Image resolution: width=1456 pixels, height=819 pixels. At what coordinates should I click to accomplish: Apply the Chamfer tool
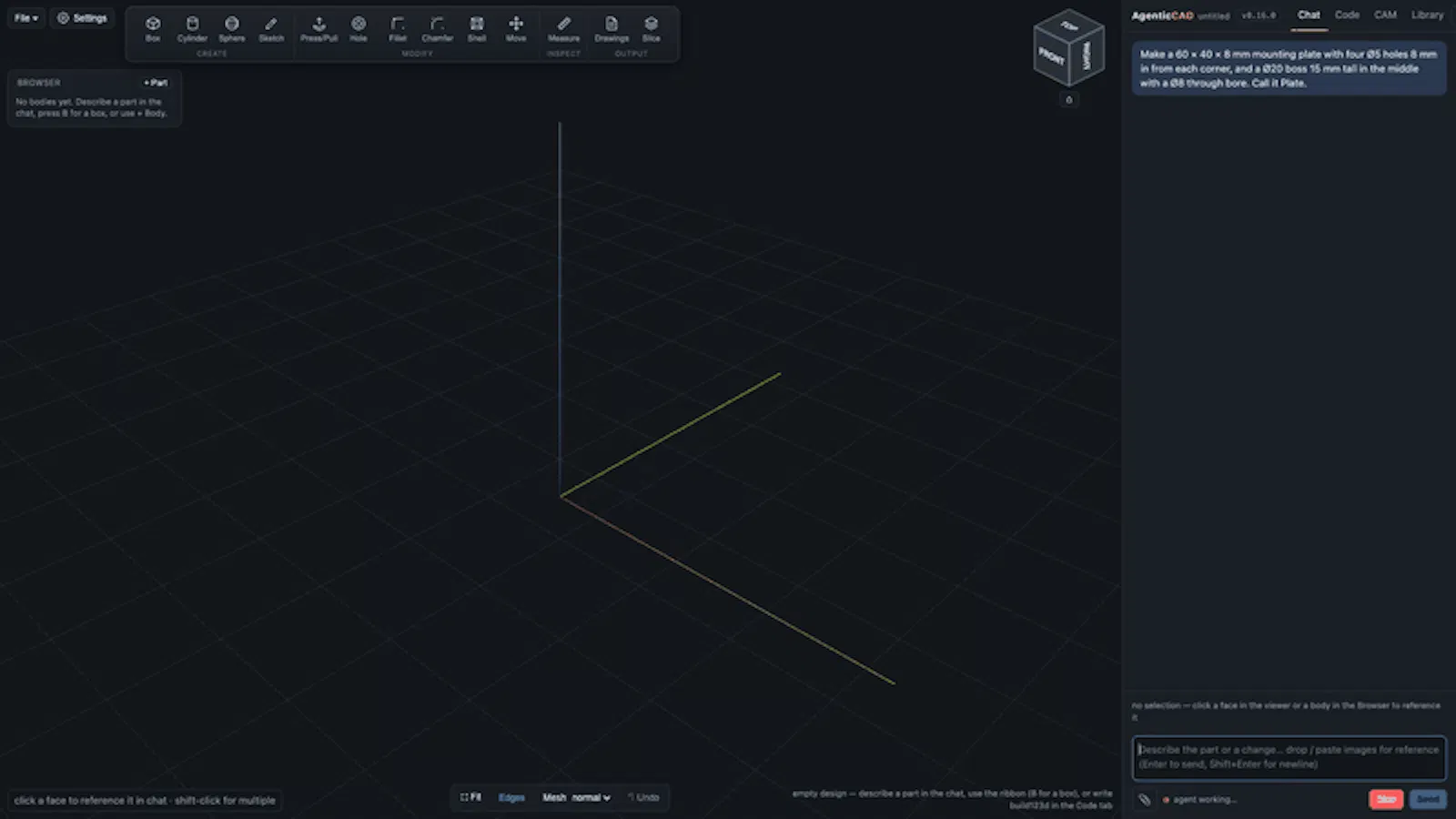click(x=437, y=29)
